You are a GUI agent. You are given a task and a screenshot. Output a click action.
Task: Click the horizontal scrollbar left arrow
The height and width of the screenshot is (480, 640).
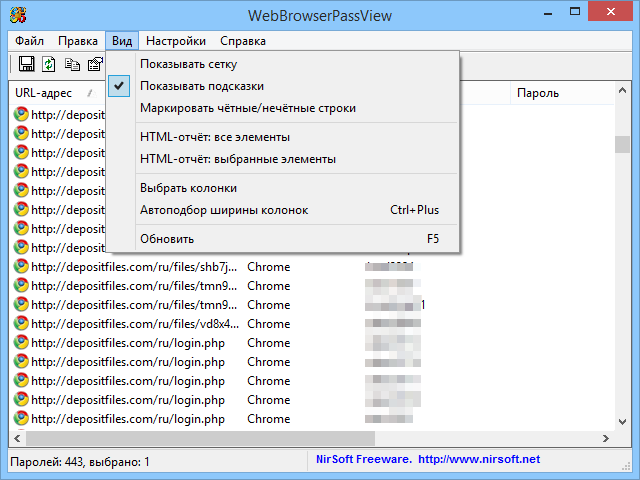(17, 438)
